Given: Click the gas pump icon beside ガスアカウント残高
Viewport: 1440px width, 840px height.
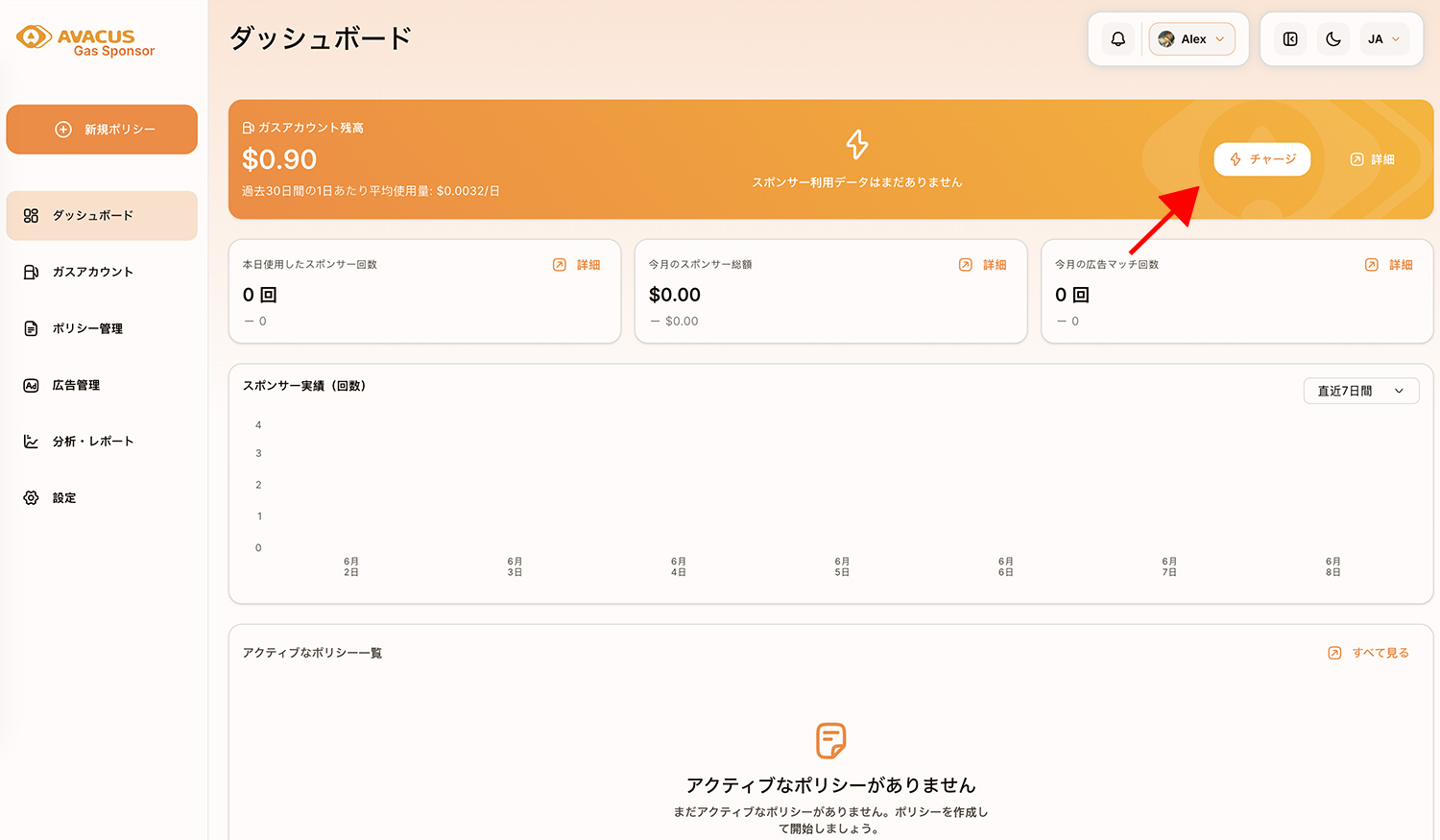Looking at the screenshot, I should pos(248,128).
